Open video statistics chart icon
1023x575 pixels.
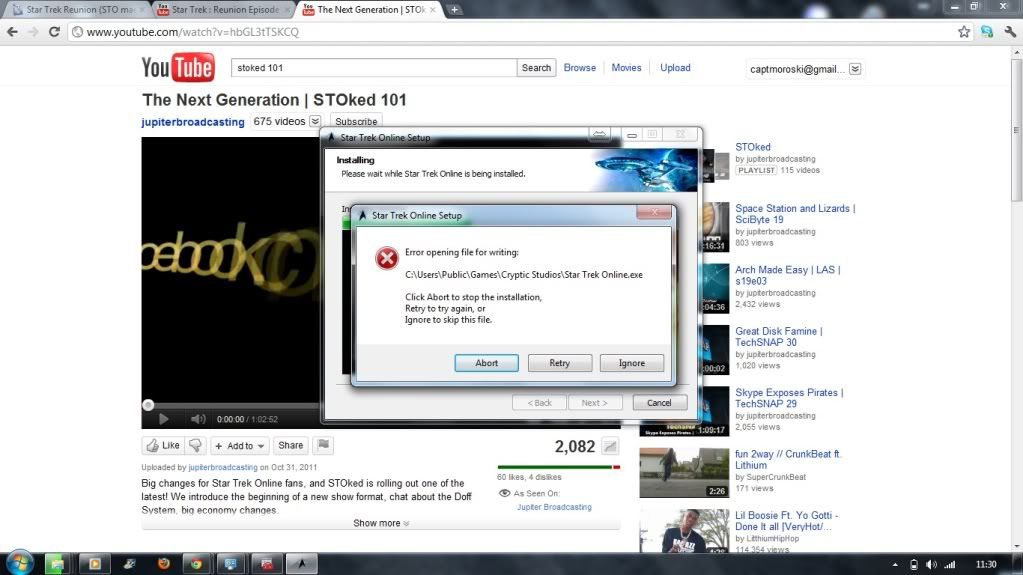(x=609, y=447)
